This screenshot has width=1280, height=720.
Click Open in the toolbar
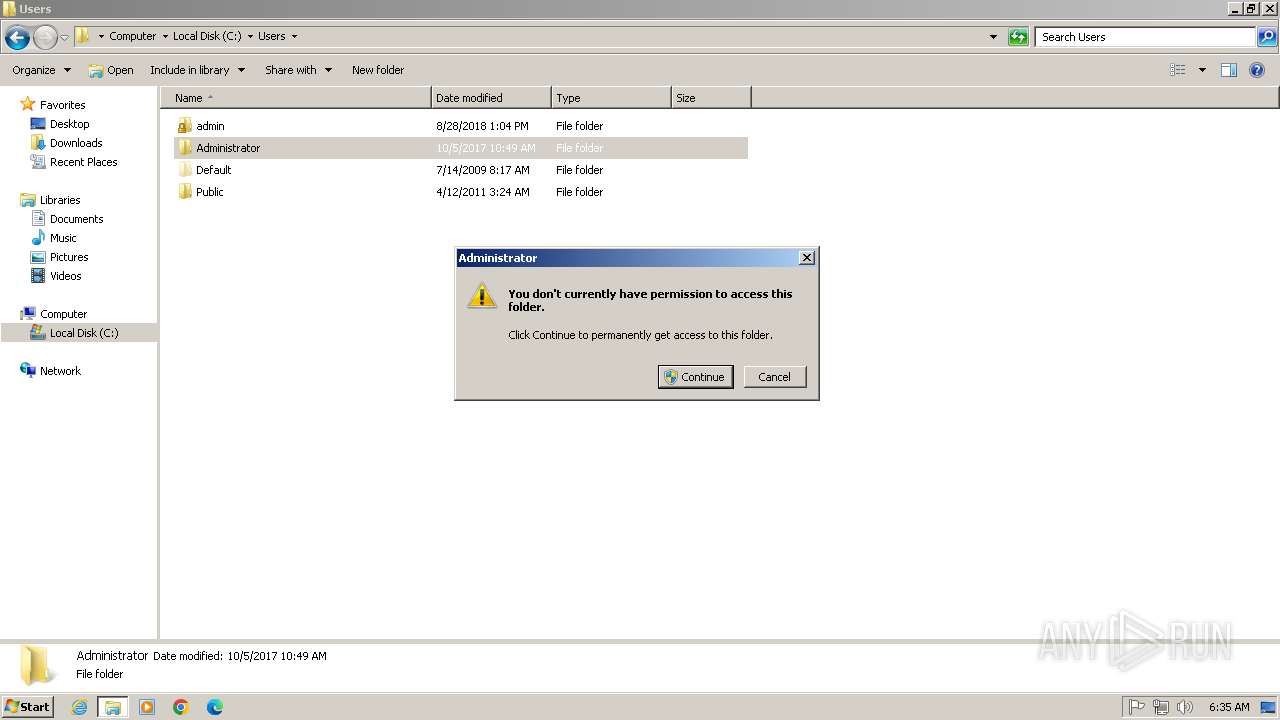[x=111, y=70]
